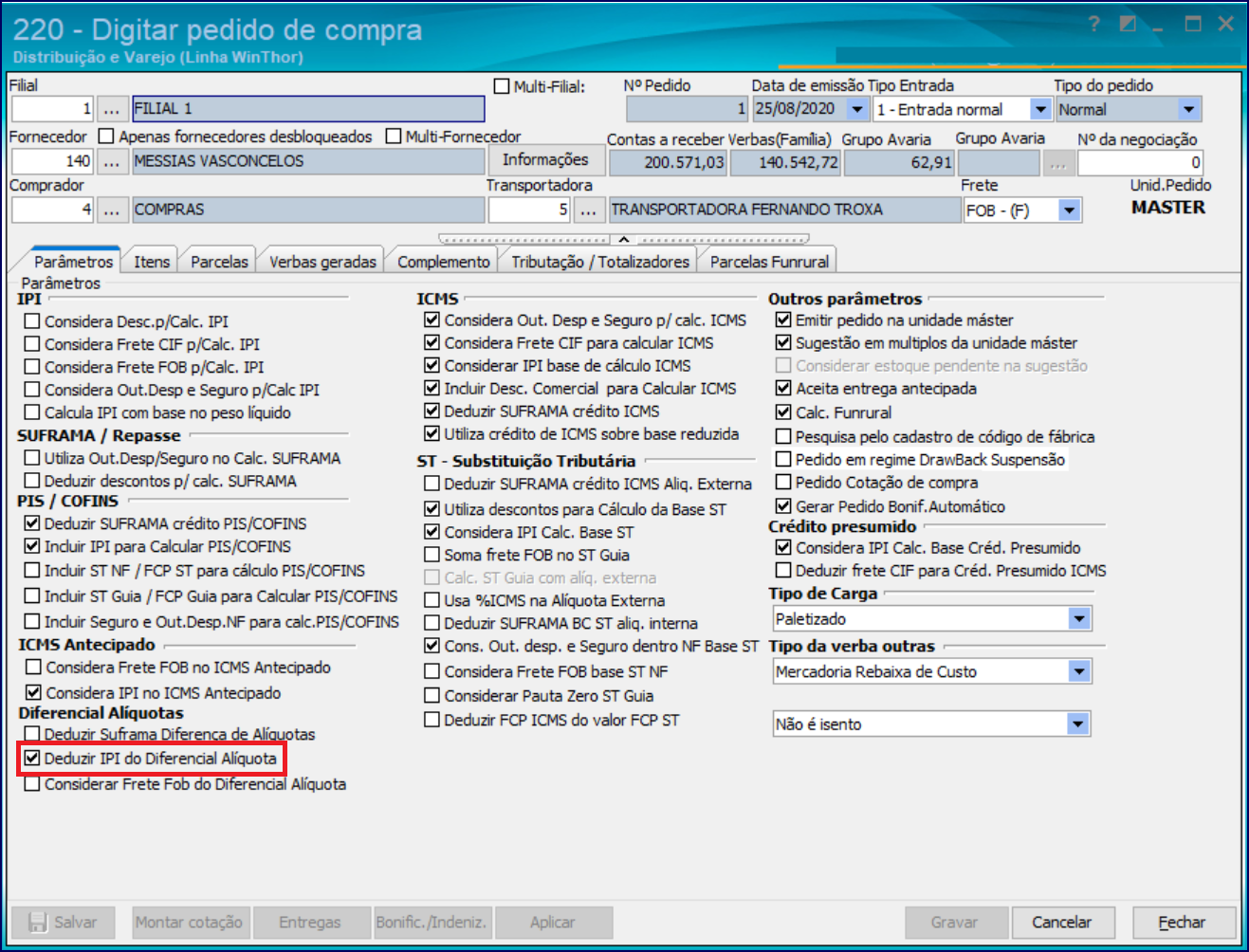Click the Filial code input field
The height and width of the screenshot is (952, 1249).
tap(52, 109)
